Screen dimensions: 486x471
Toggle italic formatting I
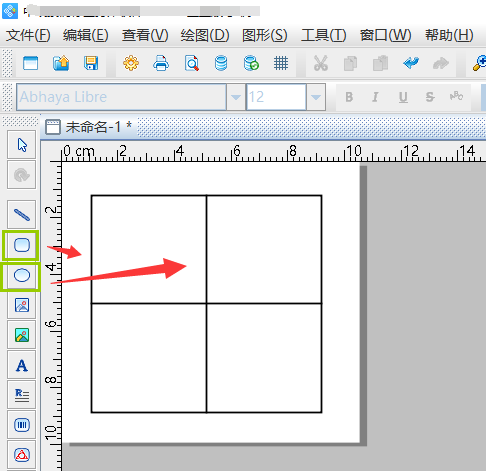coord(375,97)
